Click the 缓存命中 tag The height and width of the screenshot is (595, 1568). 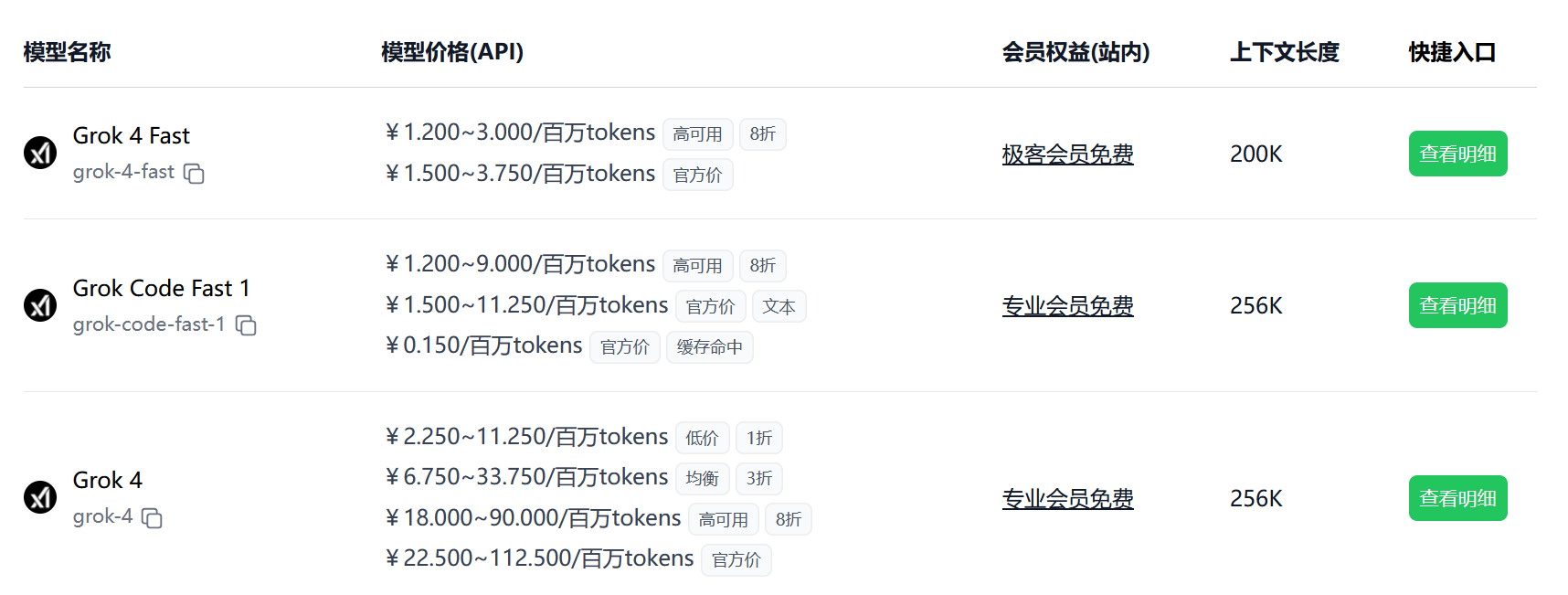tap(710, 347)
